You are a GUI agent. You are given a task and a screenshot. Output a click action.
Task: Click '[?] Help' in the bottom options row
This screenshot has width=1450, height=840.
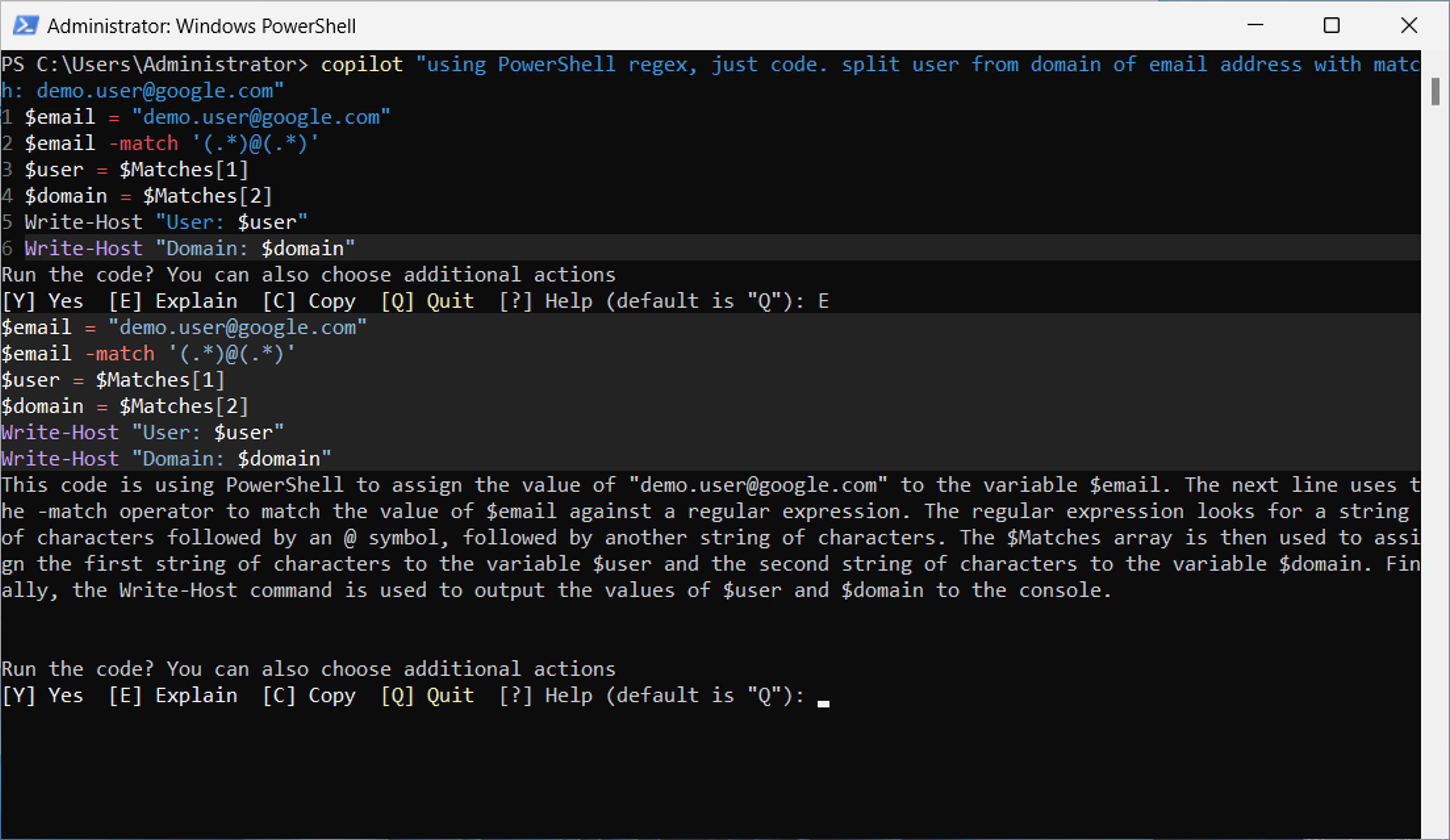[x=546, y=696]
